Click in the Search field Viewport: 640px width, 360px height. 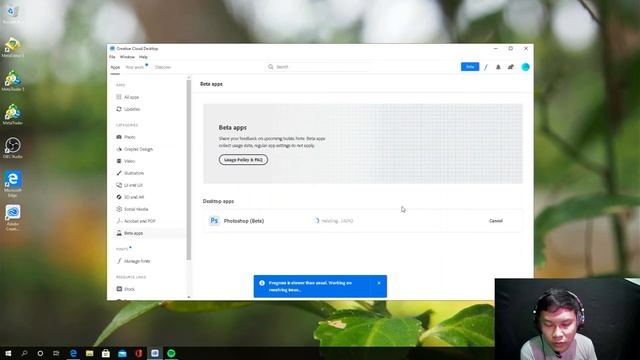point(318,67)
